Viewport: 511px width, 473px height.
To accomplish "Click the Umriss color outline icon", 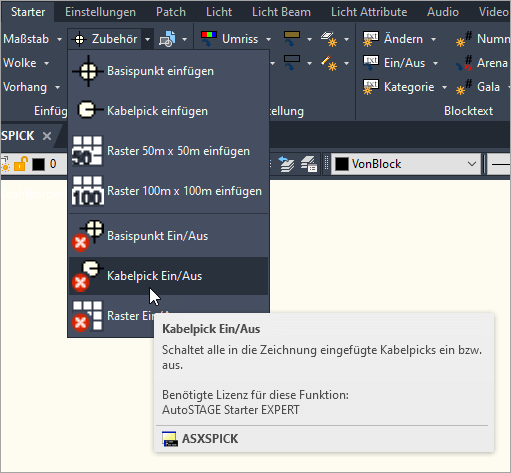I will (209, 39).
